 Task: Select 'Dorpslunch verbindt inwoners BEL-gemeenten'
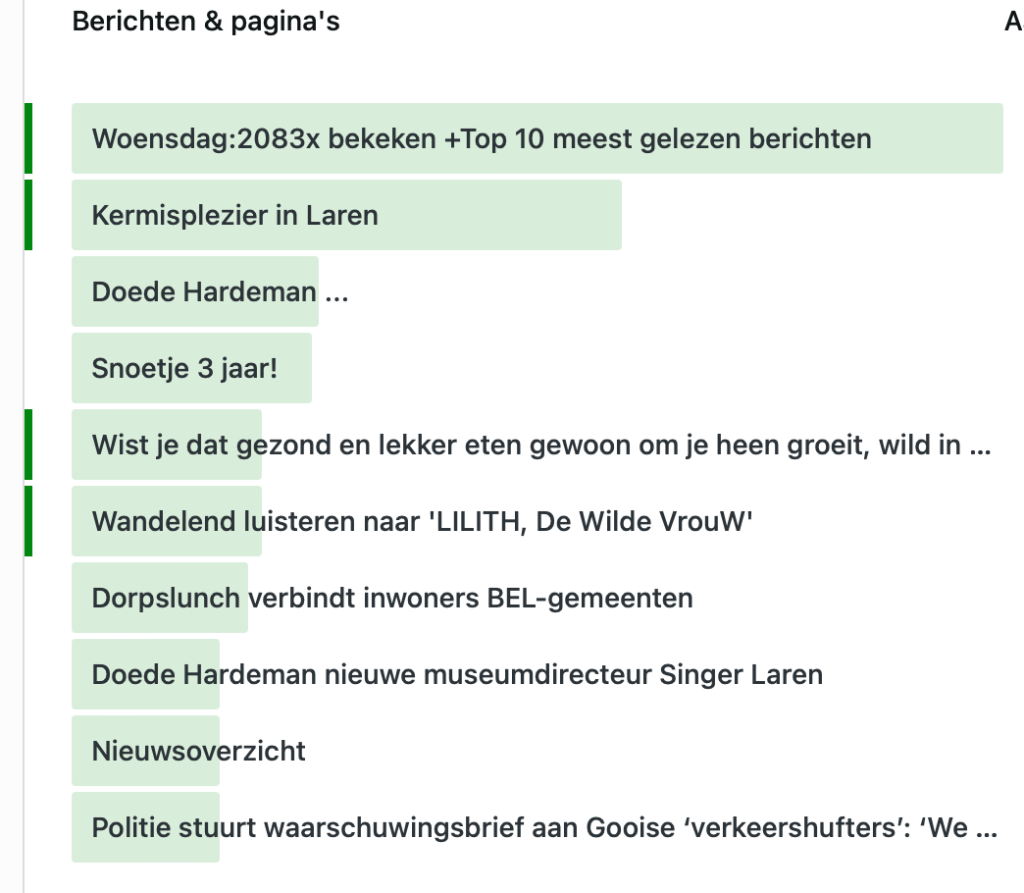pyautogui.click(x=392, y=598)
